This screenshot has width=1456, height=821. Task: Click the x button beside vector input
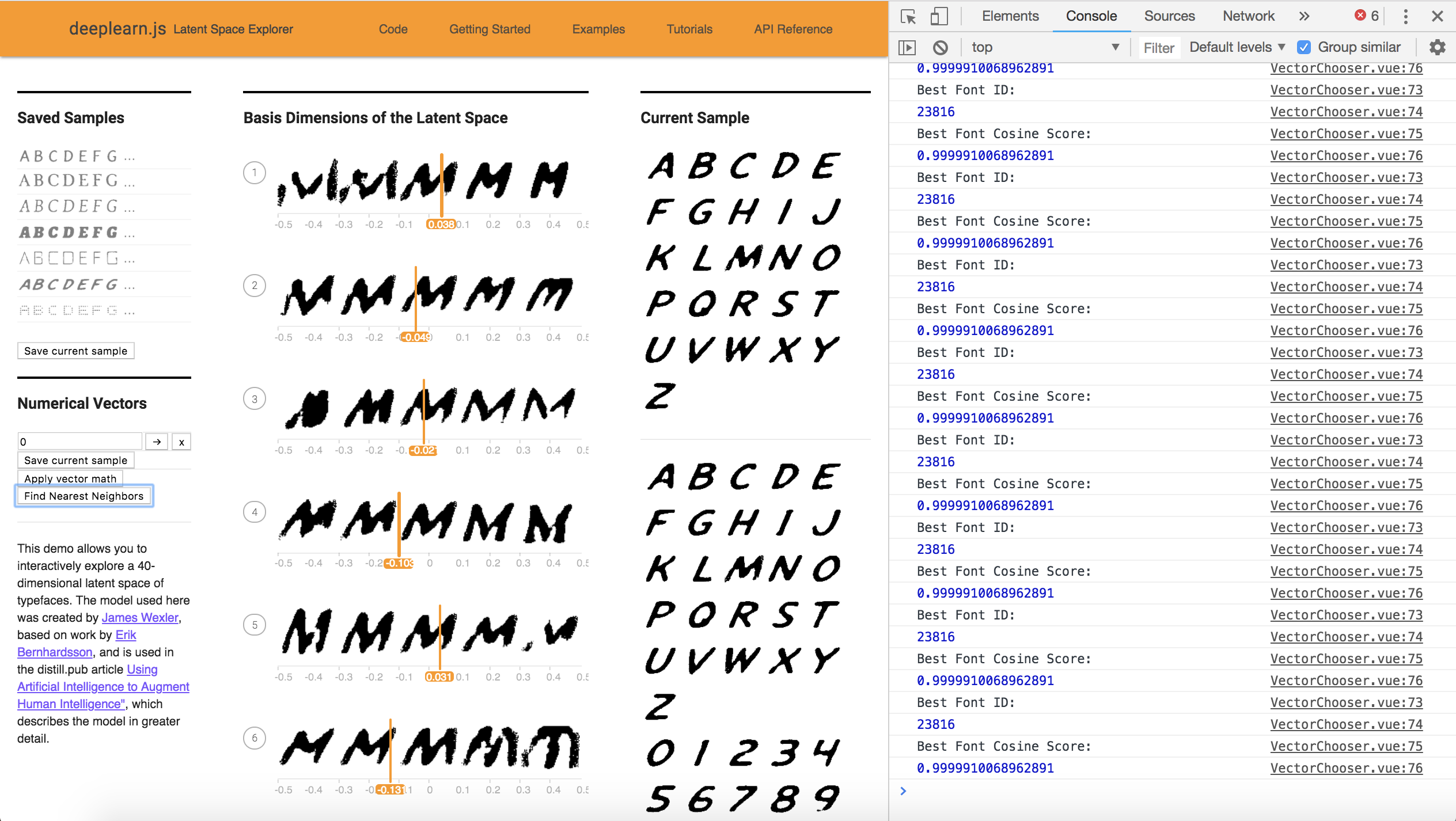point(181,442)
